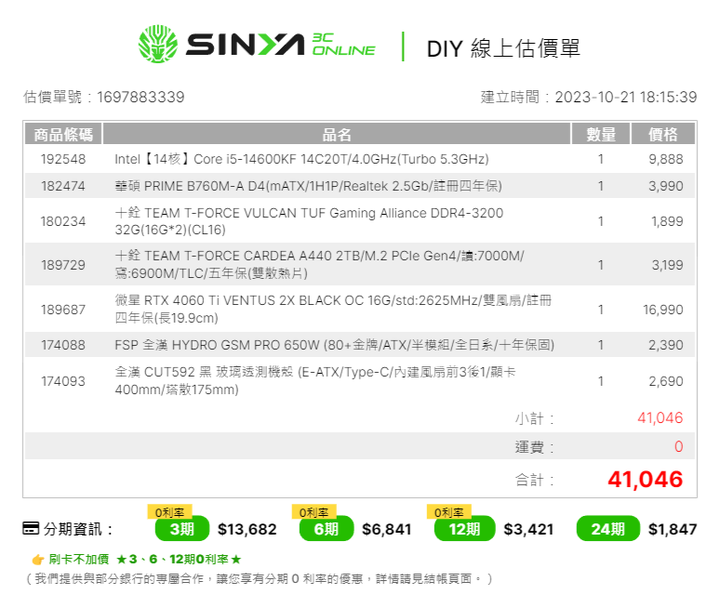Click the T-FORCE VULCAN TUF DDR4-3200 name
Screen dimensions: 720x608
[309, 221]
